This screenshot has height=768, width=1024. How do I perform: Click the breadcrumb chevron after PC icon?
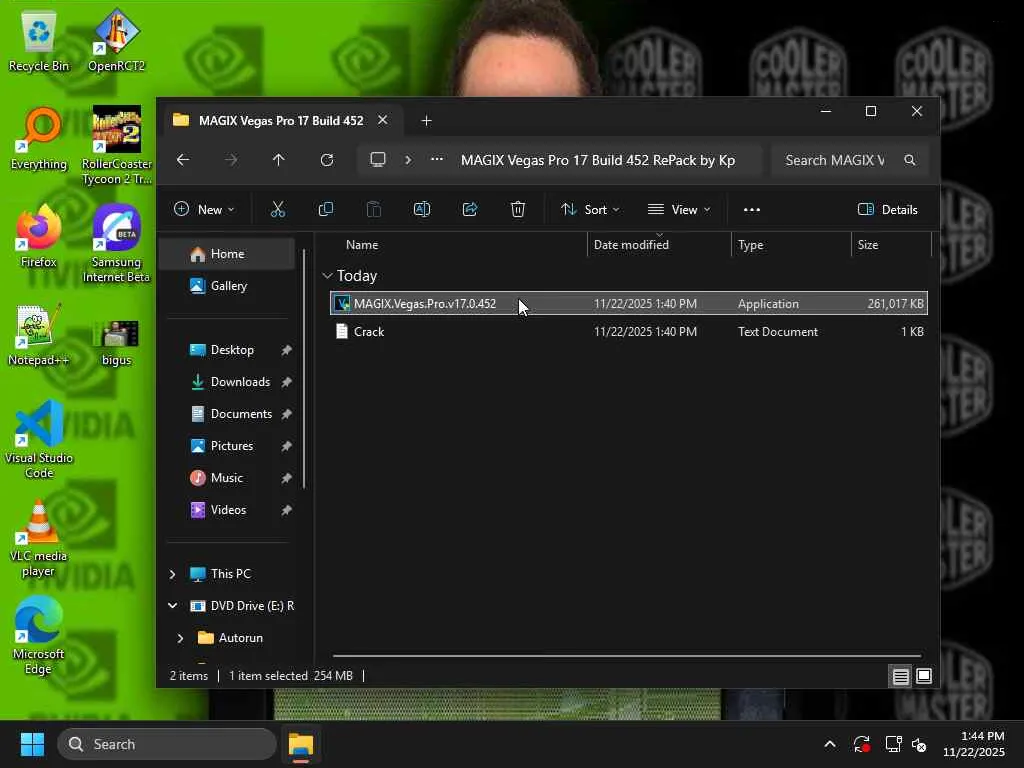[408, 160]
